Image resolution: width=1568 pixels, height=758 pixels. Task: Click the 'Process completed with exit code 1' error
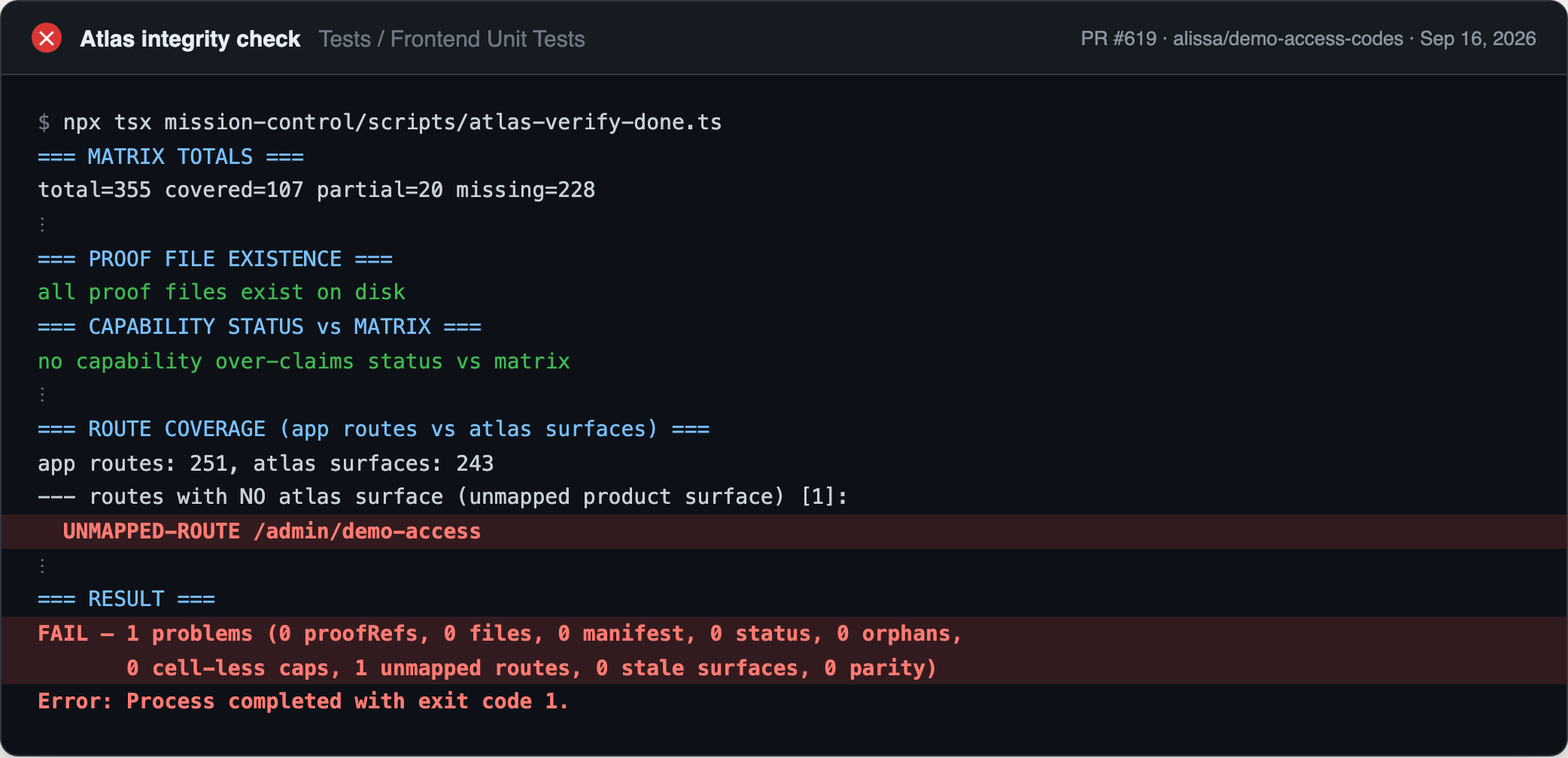pos(303,701)
